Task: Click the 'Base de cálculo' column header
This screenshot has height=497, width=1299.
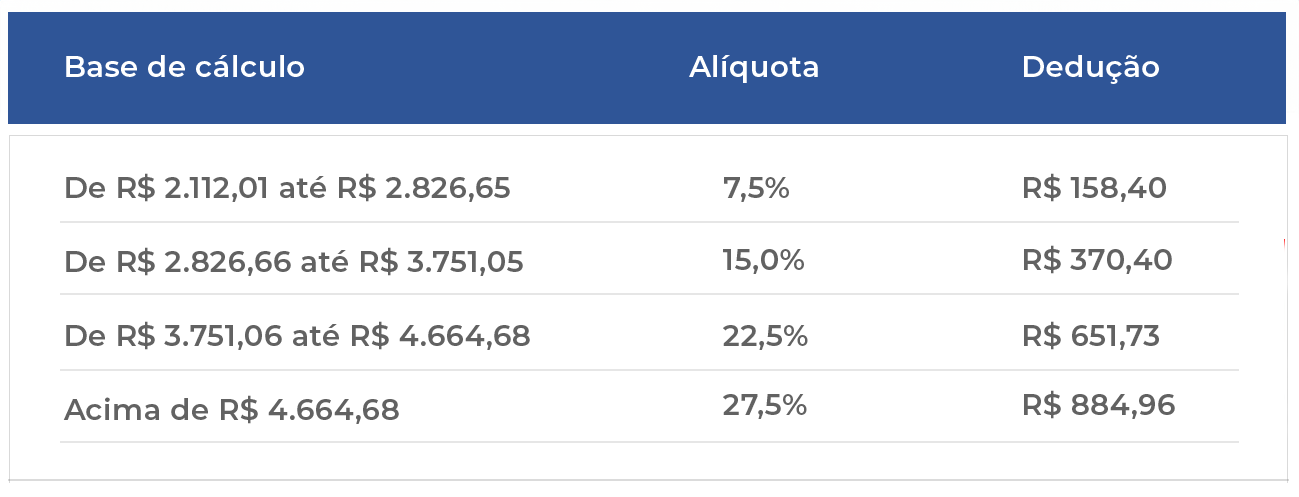Action: click(x=184, y=67)
